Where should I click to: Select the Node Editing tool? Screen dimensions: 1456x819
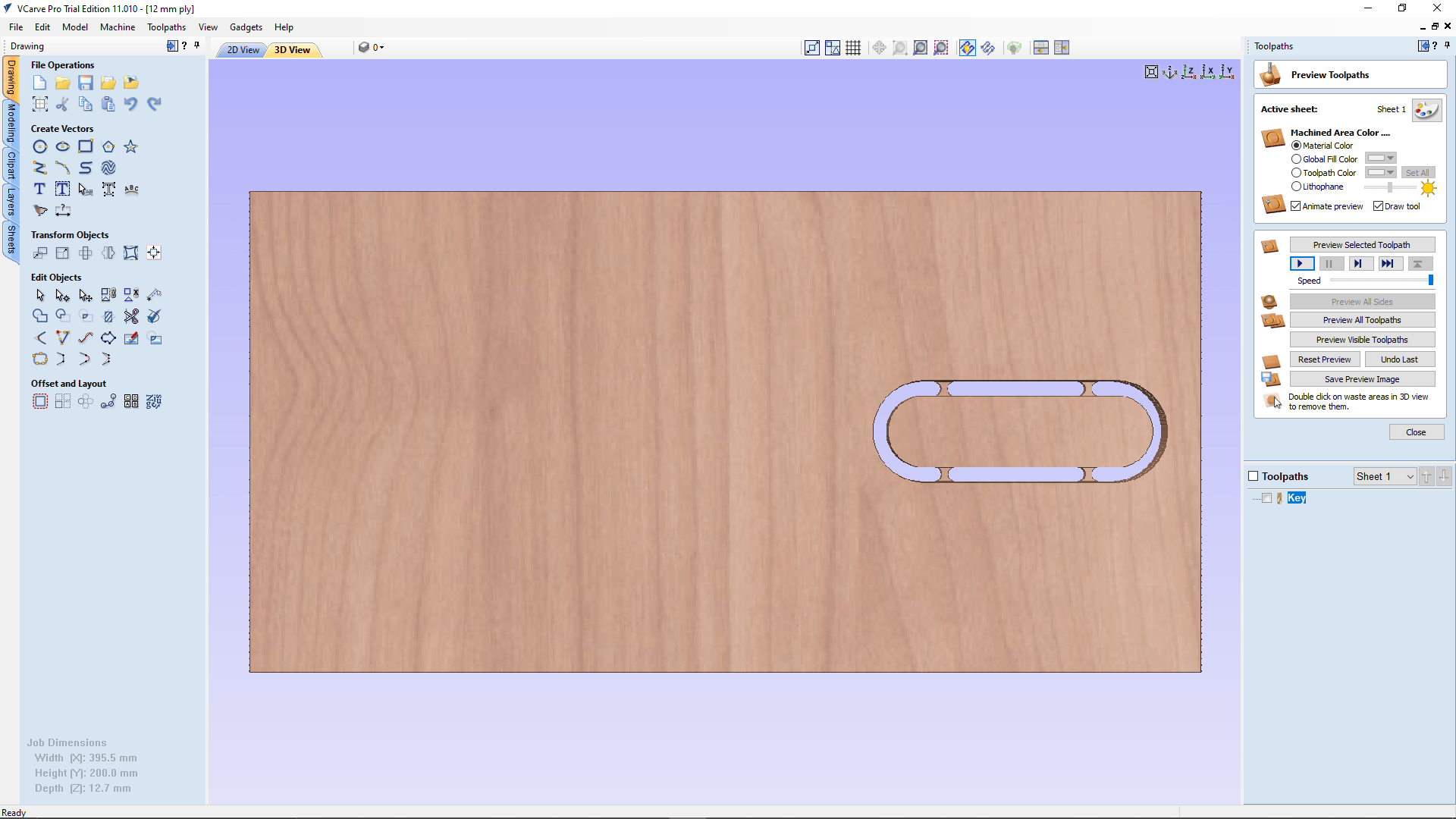point(62,295)
